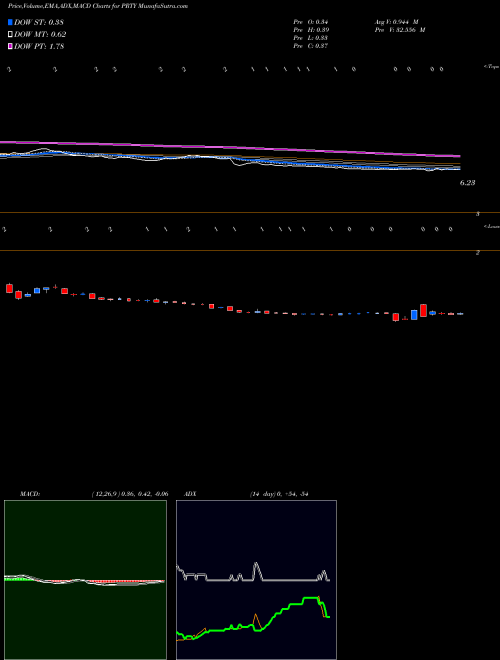Screen dimensions: 500x660
Task: Open the MACD indicator chart
Action: click(x=85, y=580)
